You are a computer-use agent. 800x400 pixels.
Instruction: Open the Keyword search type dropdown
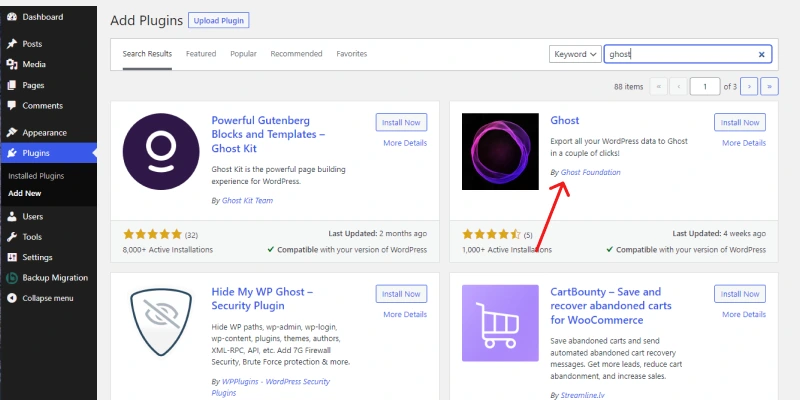(575, 54)
